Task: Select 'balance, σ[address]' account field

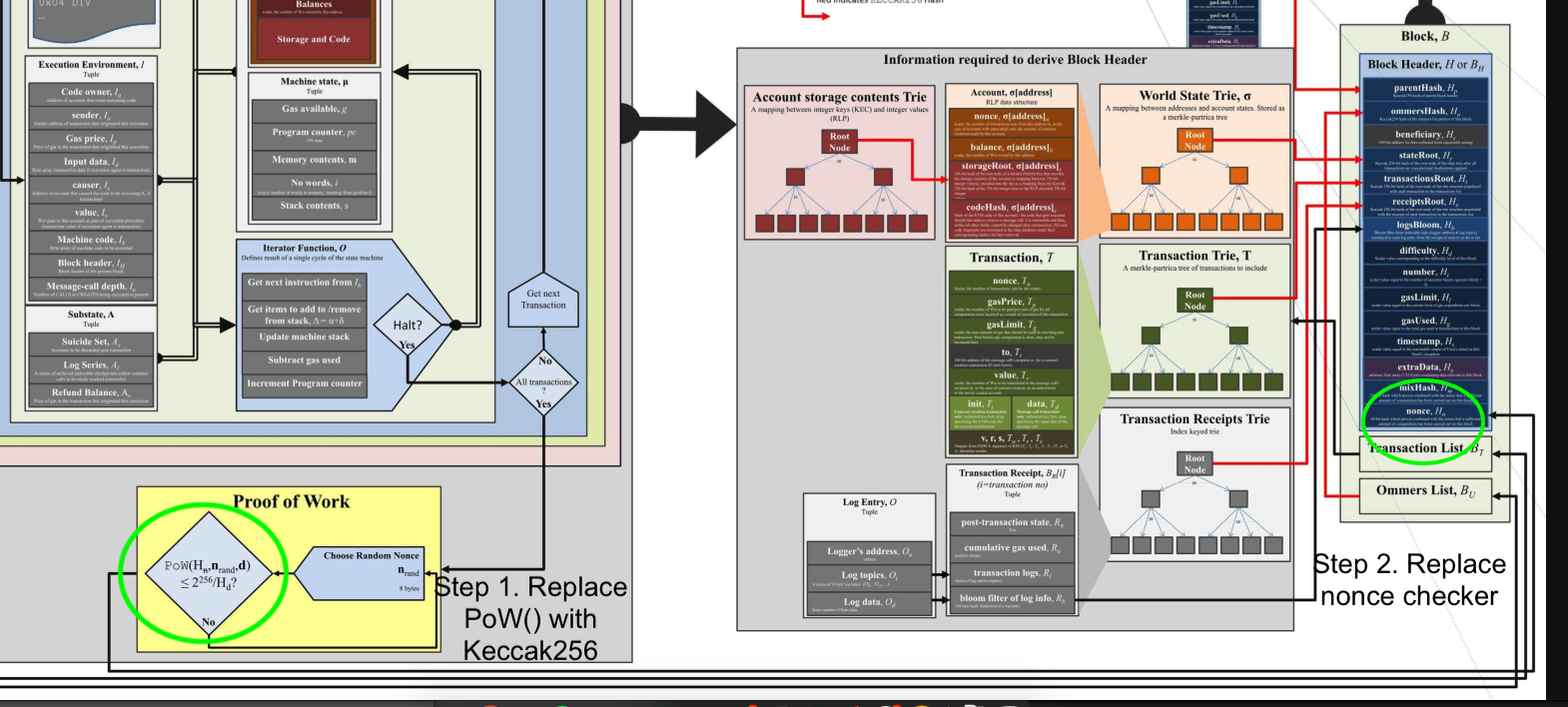Action: click(x=1012, y=150)
